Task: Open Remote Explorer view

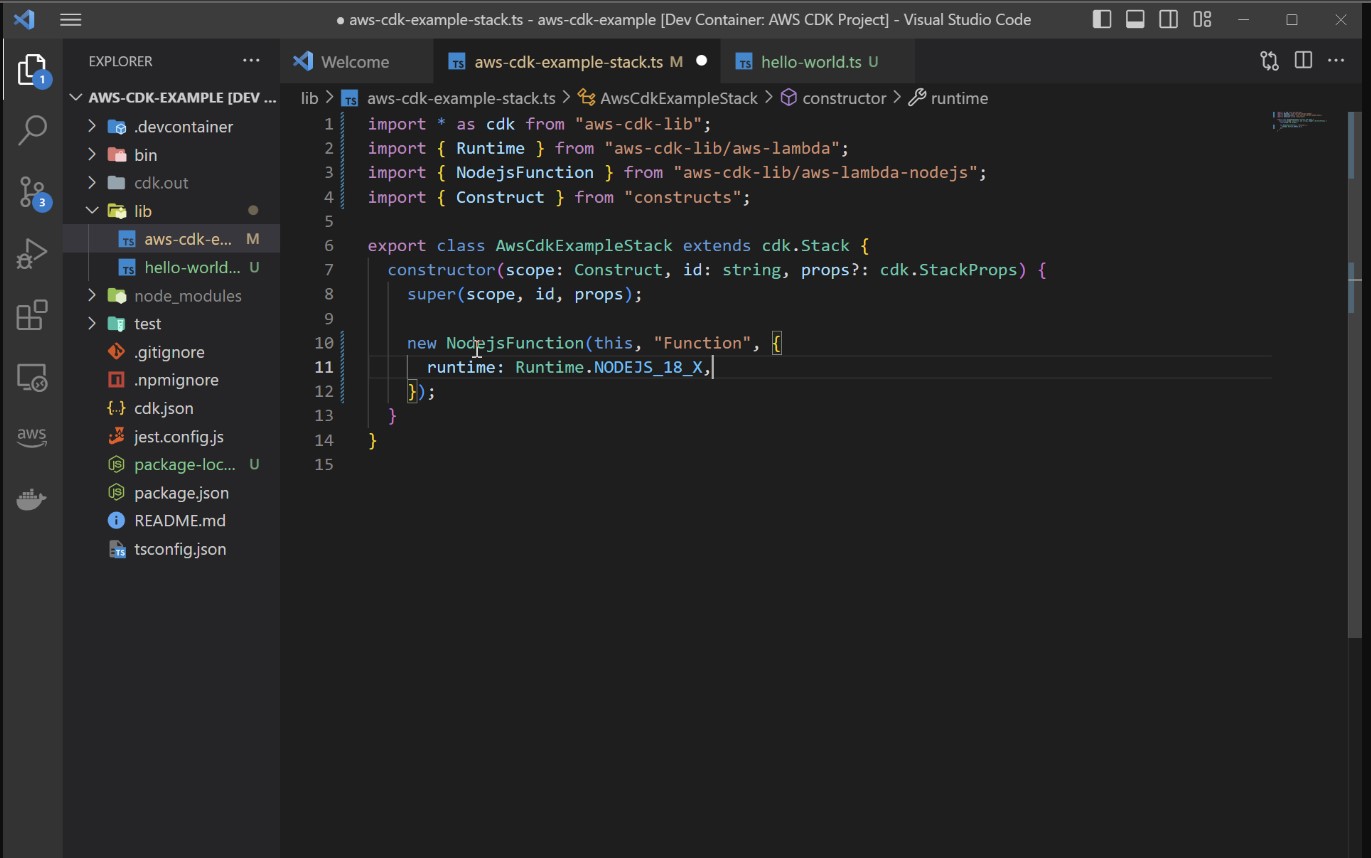Action: click(32, 377)
